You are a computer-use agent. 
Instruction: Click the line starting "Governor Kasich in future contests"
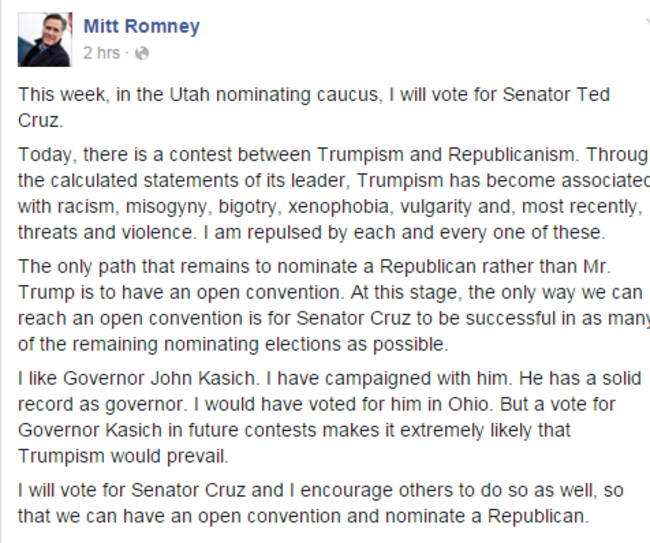pyautogui.click(x=294, y=432)
